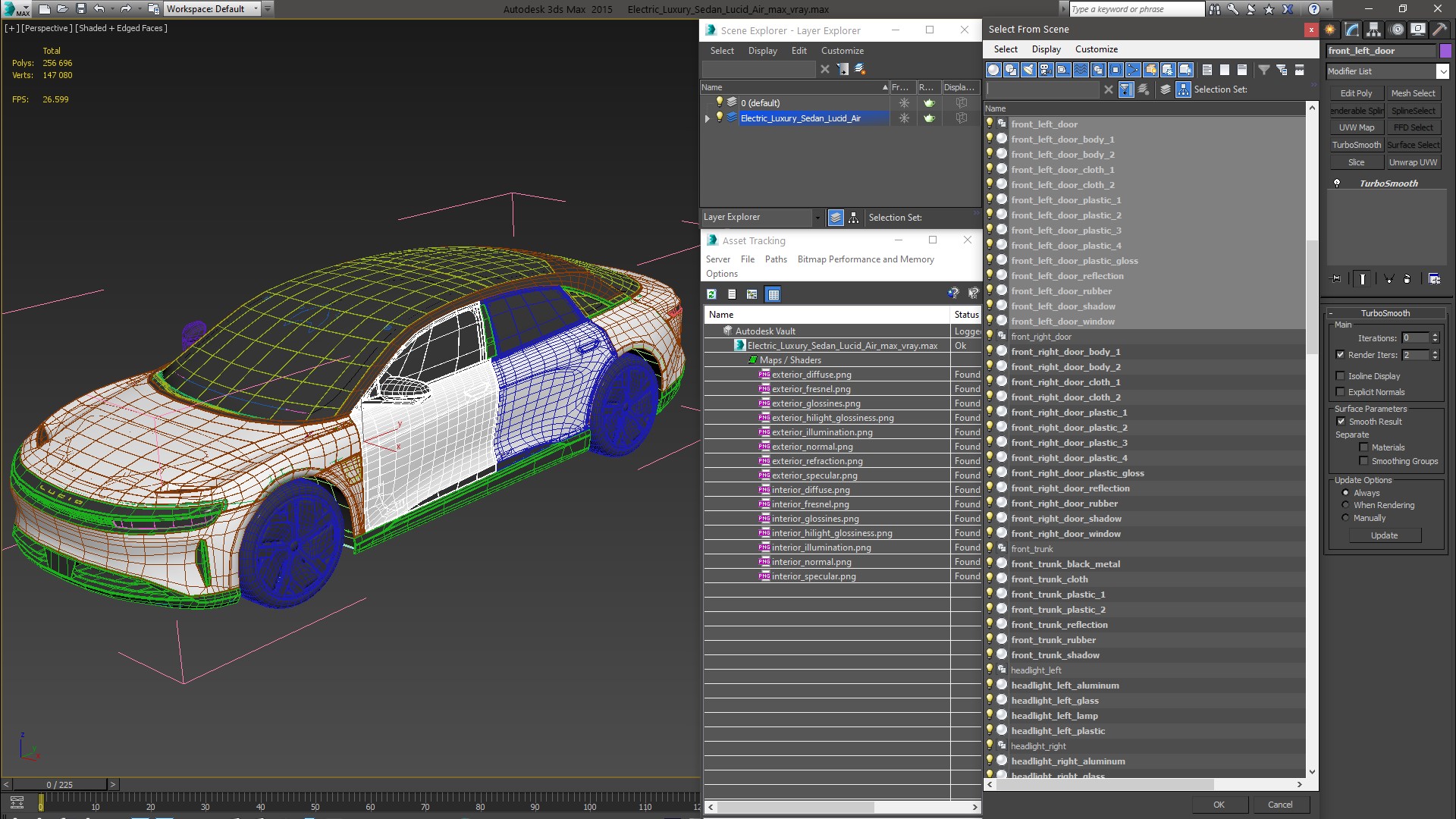Enable Separate by Smoothing Groups checkbox
Viewport: 1456px width, 819px height.
click(x=1363, y=461)
